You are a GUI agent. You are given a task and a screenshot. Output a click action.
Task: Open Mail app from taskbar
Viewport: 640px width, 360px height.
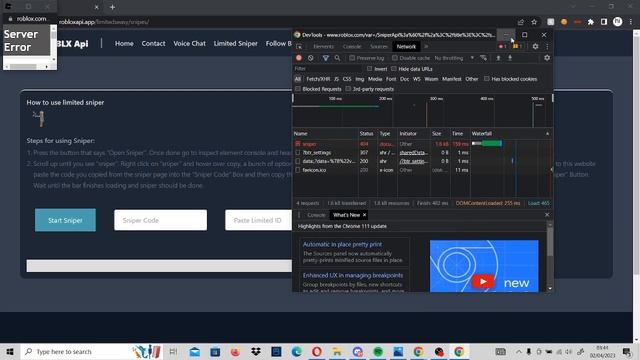pos(195,351)
